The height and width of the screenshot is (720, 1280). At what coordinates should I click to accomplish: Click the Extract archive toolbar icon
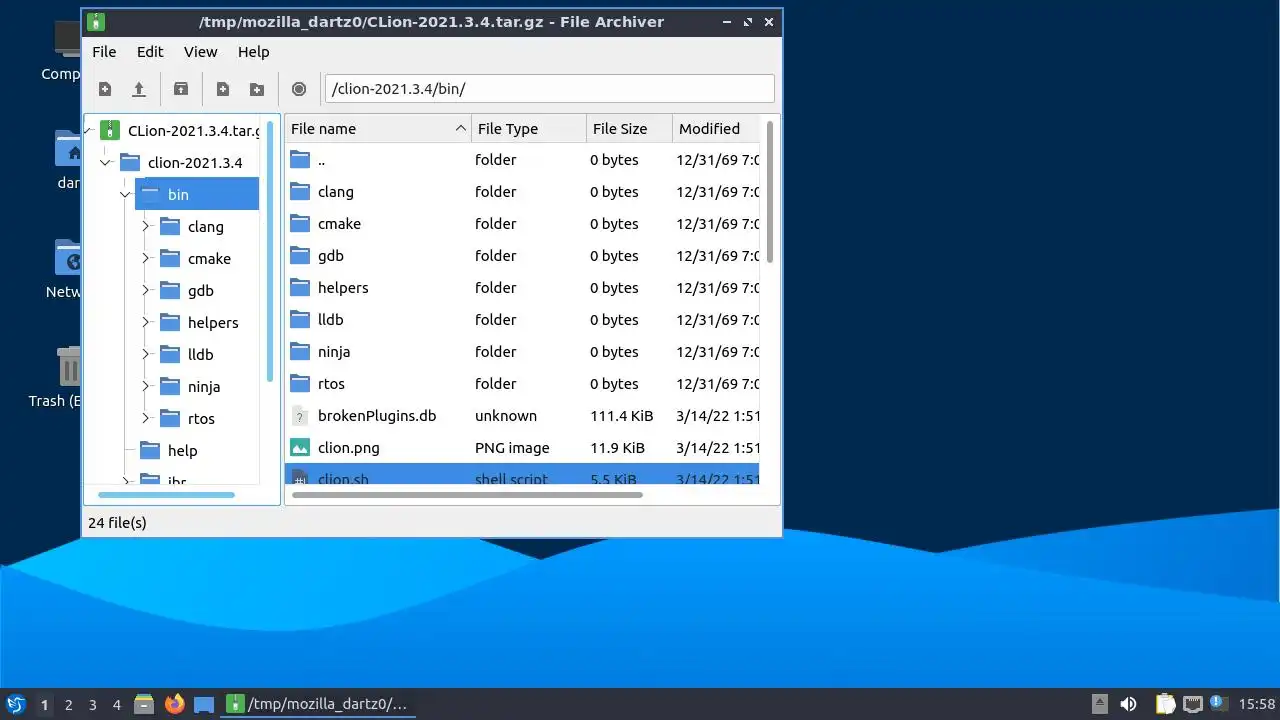tap(181, 89)
